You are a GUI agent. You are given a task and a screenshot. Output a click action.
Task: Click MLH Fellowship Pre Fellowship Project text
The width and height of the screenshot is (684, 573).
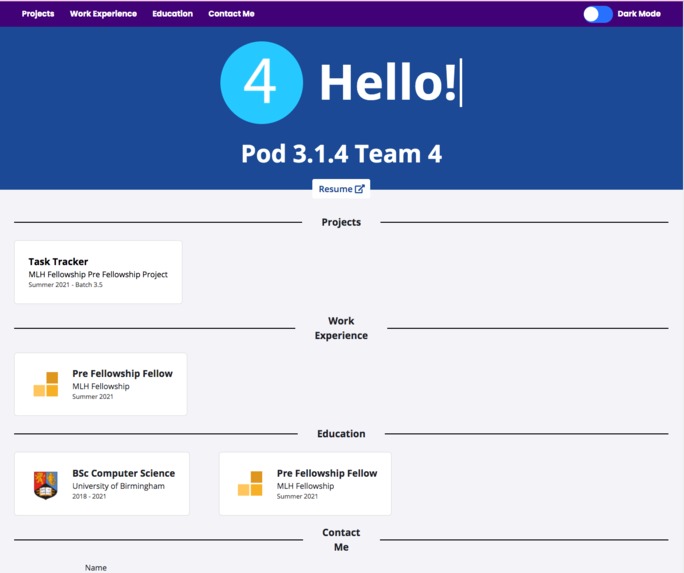98,274
